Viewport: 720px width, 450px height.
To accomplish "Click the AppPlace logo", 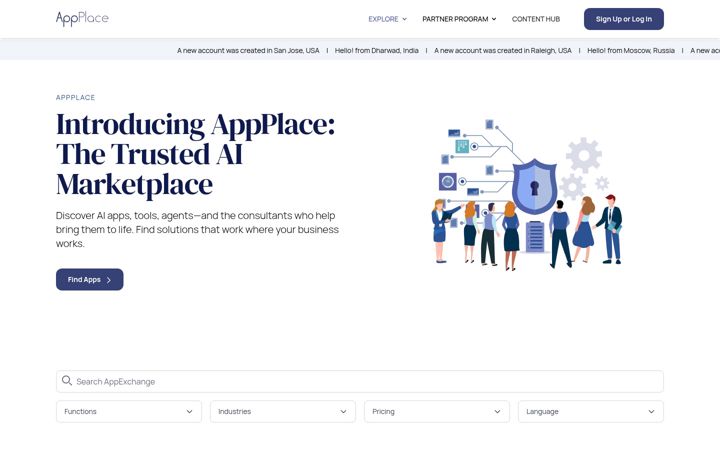I will (82, 18).
